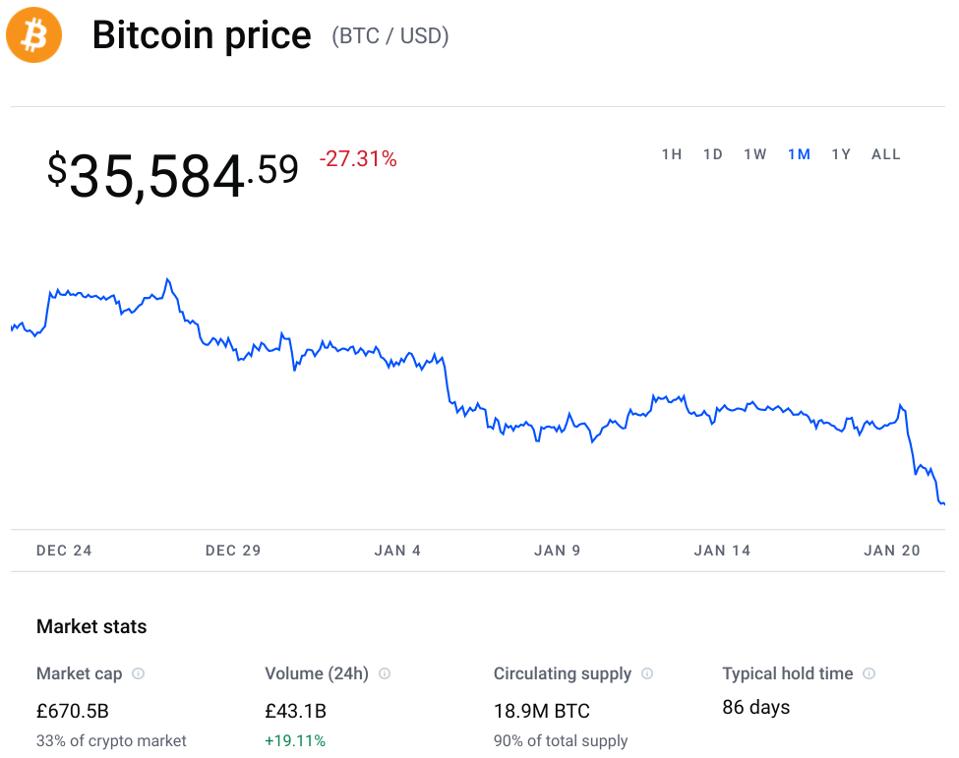Screen dimensions: 959x758
Task: Select the 1H time range
Action: pos(672,154)
